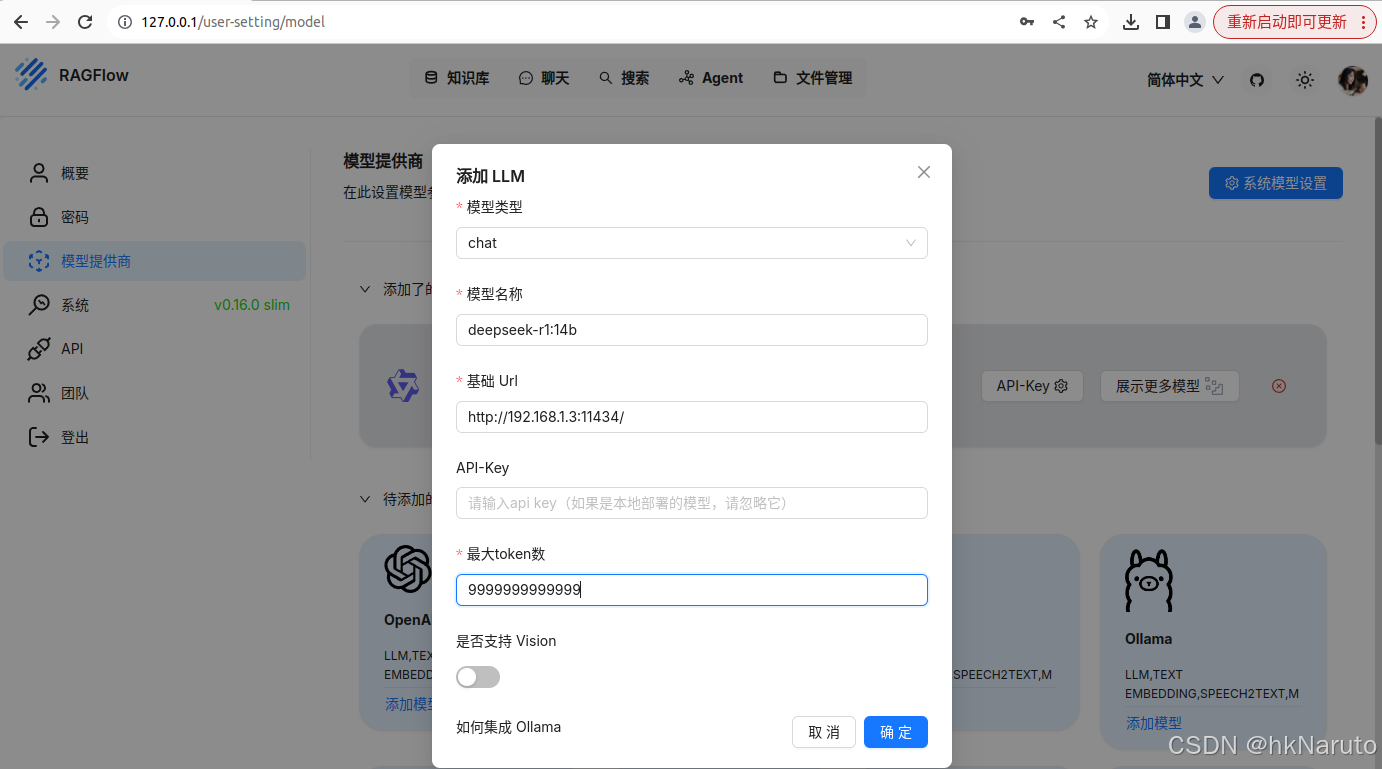The height and width of the screenshot is (769, 1382).
Task: Open the browser profile avatar icon
Action: click(x=1194, y=22)
